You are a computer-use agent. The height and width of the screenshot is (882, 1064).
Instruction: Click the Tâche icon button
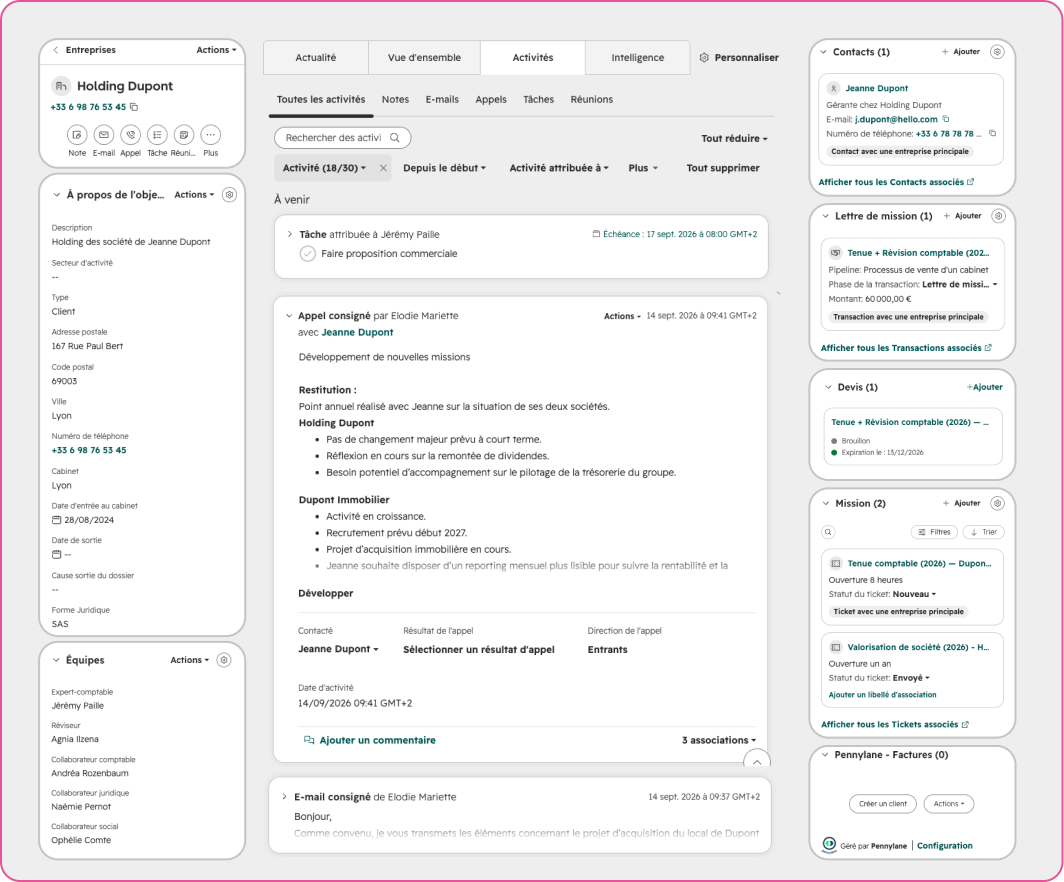tap(157, 135)
